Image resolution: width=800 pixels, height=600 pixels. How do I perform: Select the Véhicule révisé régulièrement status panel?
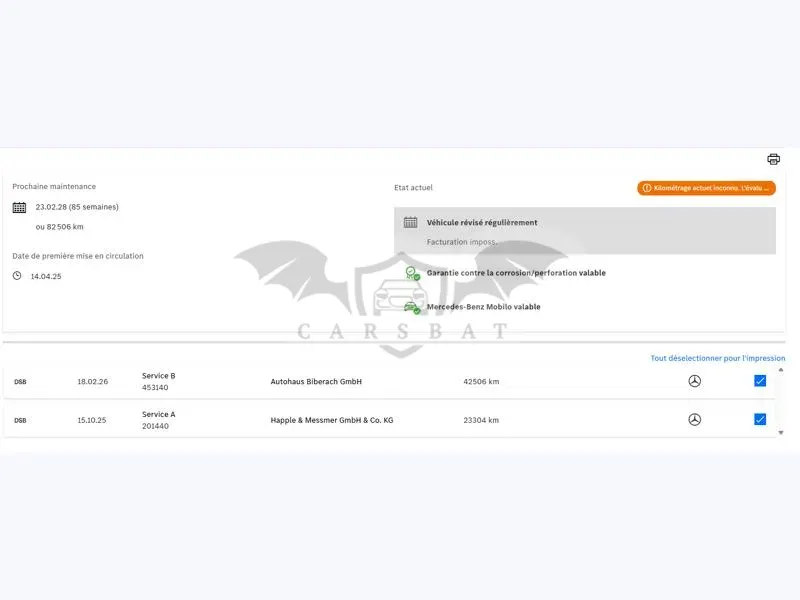click(x=585, y=231)
